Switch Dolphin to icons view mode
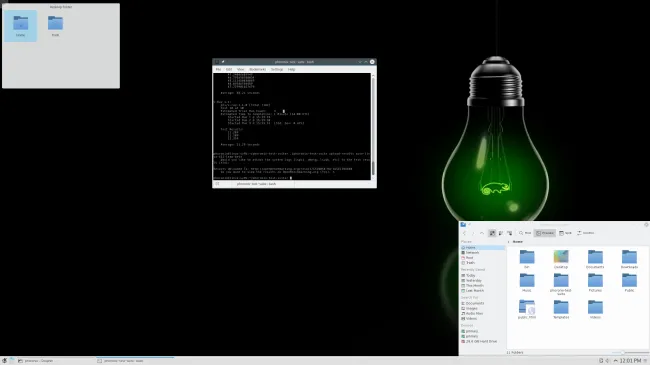Screen dimensions: 650x365 [492, 233]
